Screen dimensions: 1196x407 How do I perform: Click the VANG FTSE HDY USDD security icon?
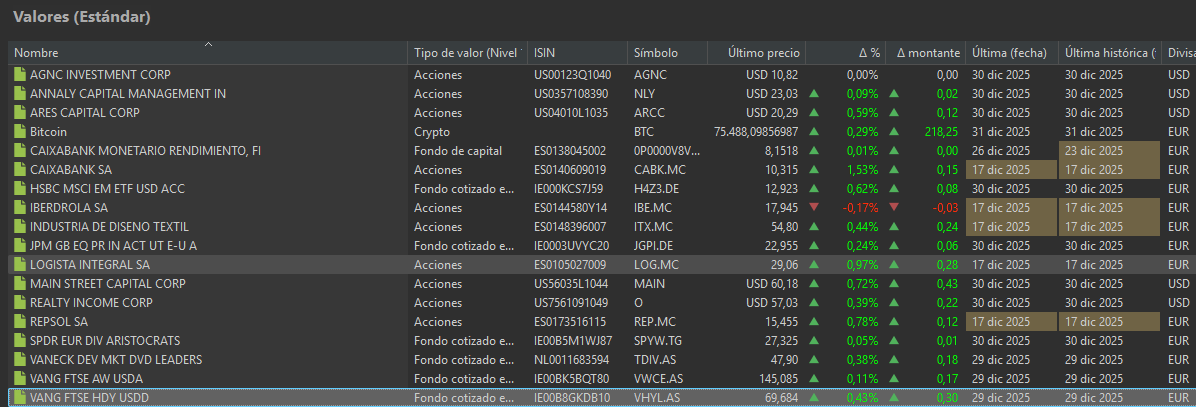pyautogui.click(x=19, y=398)
